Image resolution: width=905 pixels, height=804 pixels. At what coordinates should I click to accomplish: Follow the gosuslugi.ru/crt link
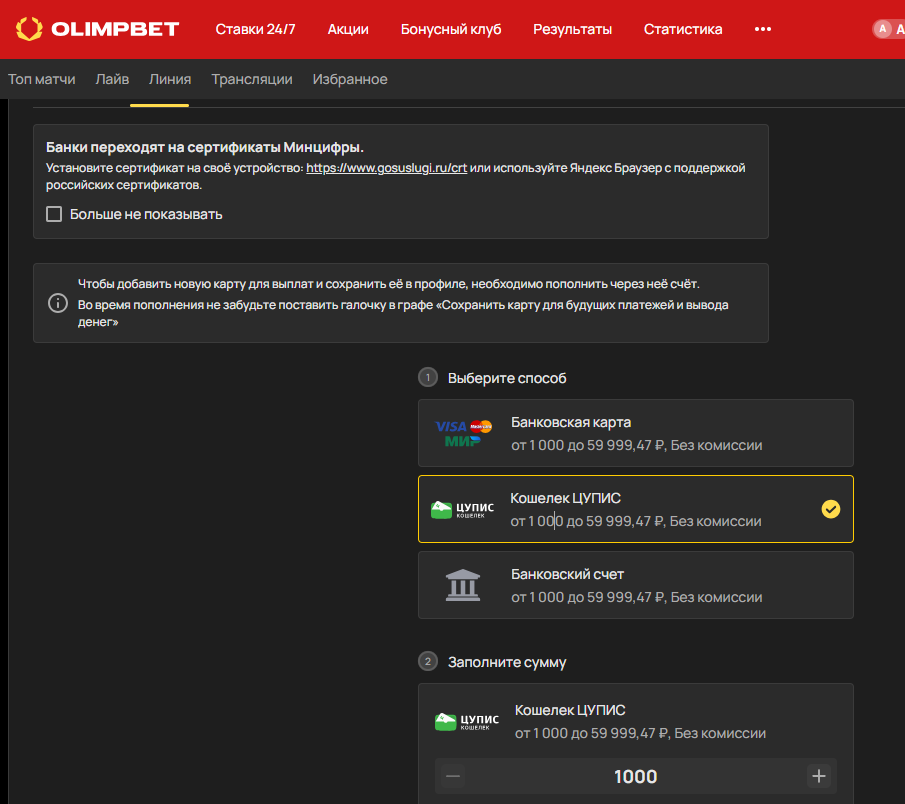click(x=386, y=168)
